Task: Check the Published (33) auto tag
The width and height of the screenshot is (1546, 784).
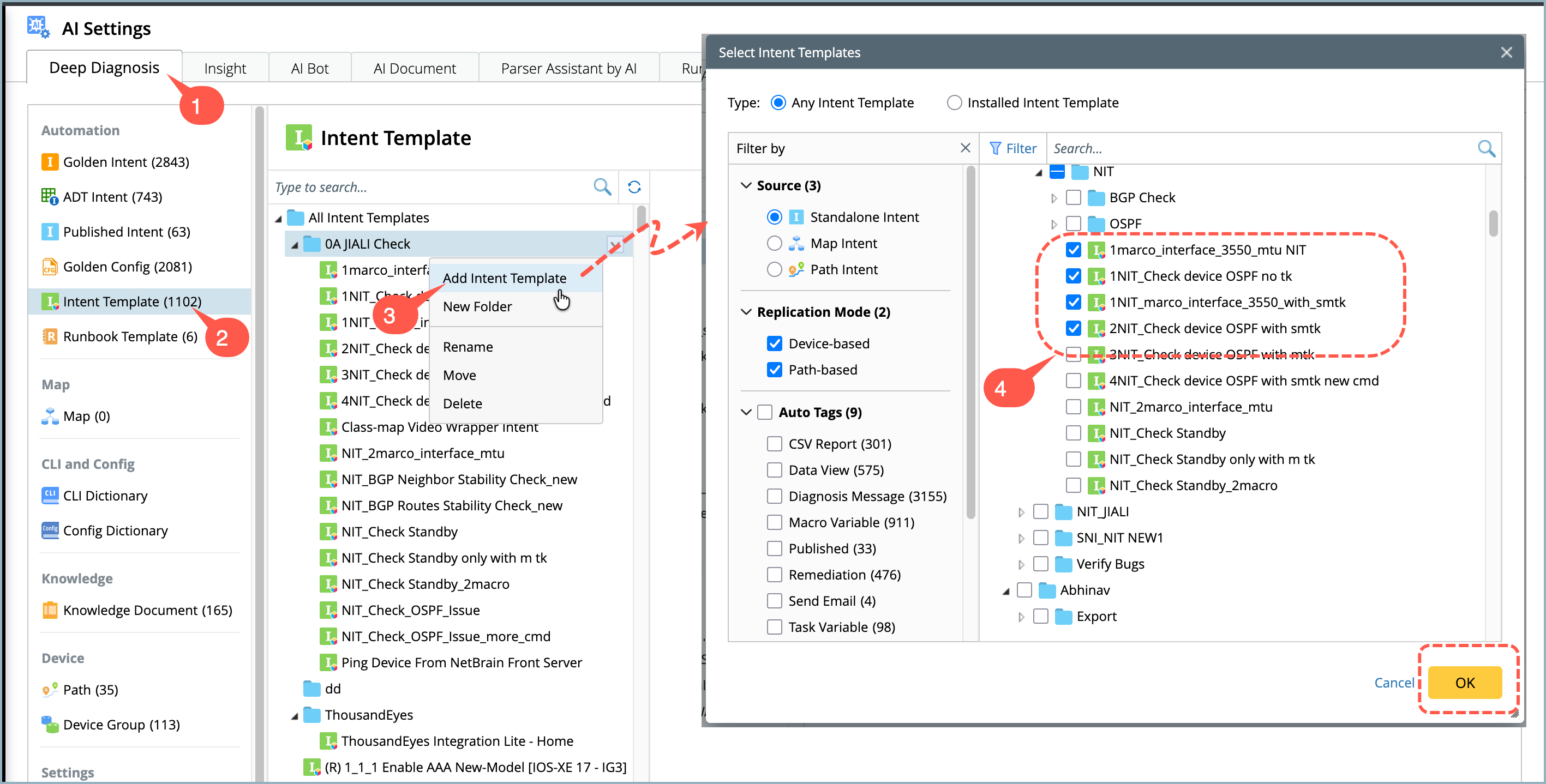Action: coord(774,548)
